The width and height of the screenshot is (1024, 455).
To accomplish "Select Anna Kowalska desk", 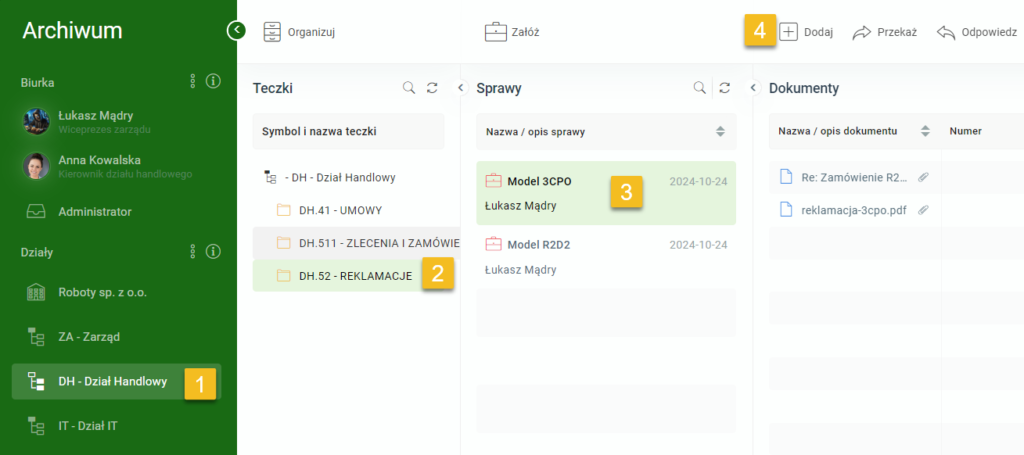I will (118, 166).
